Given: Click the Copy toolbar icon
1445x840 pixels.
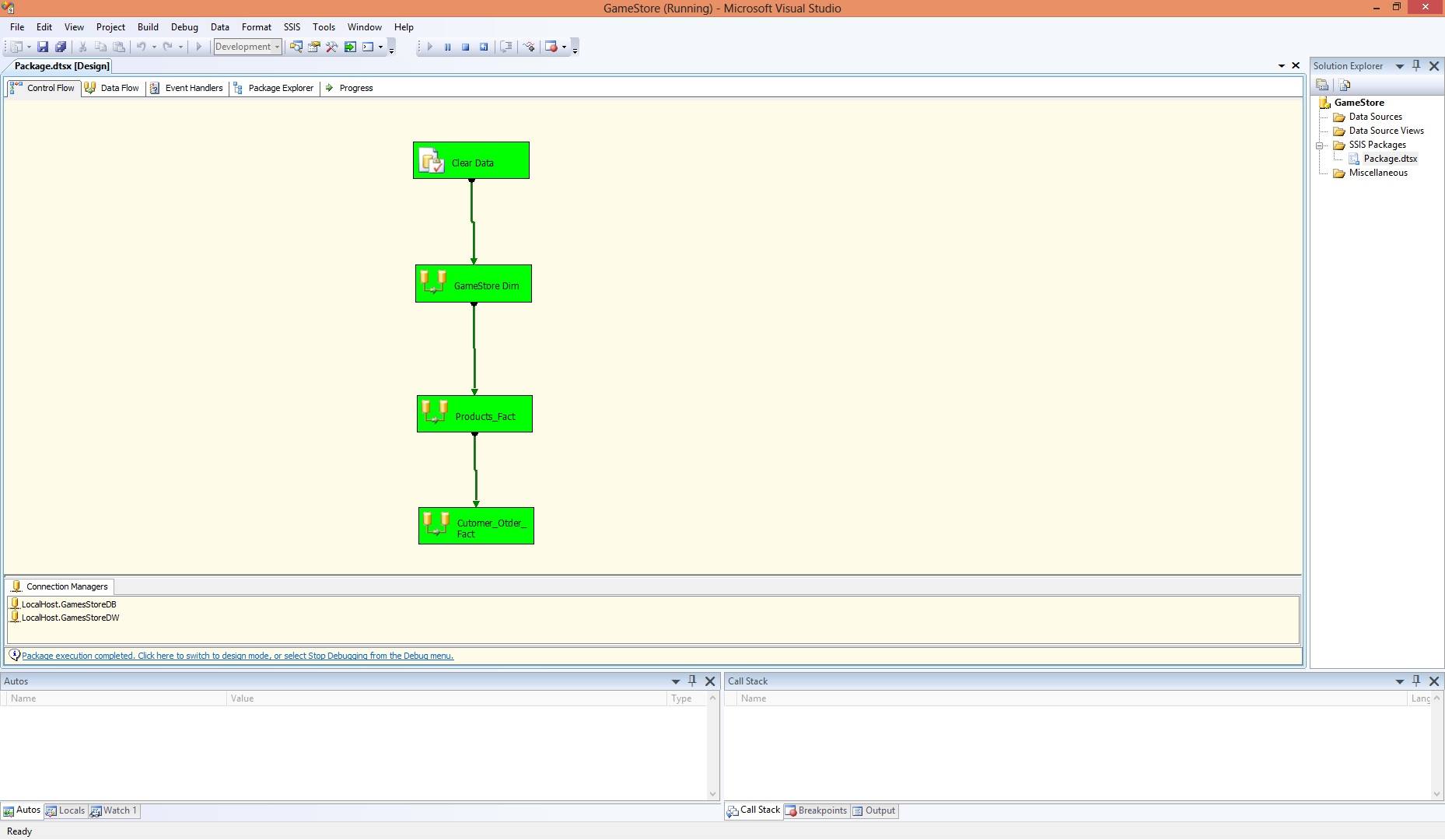Looking at the screenshot, I should (100, 47).
